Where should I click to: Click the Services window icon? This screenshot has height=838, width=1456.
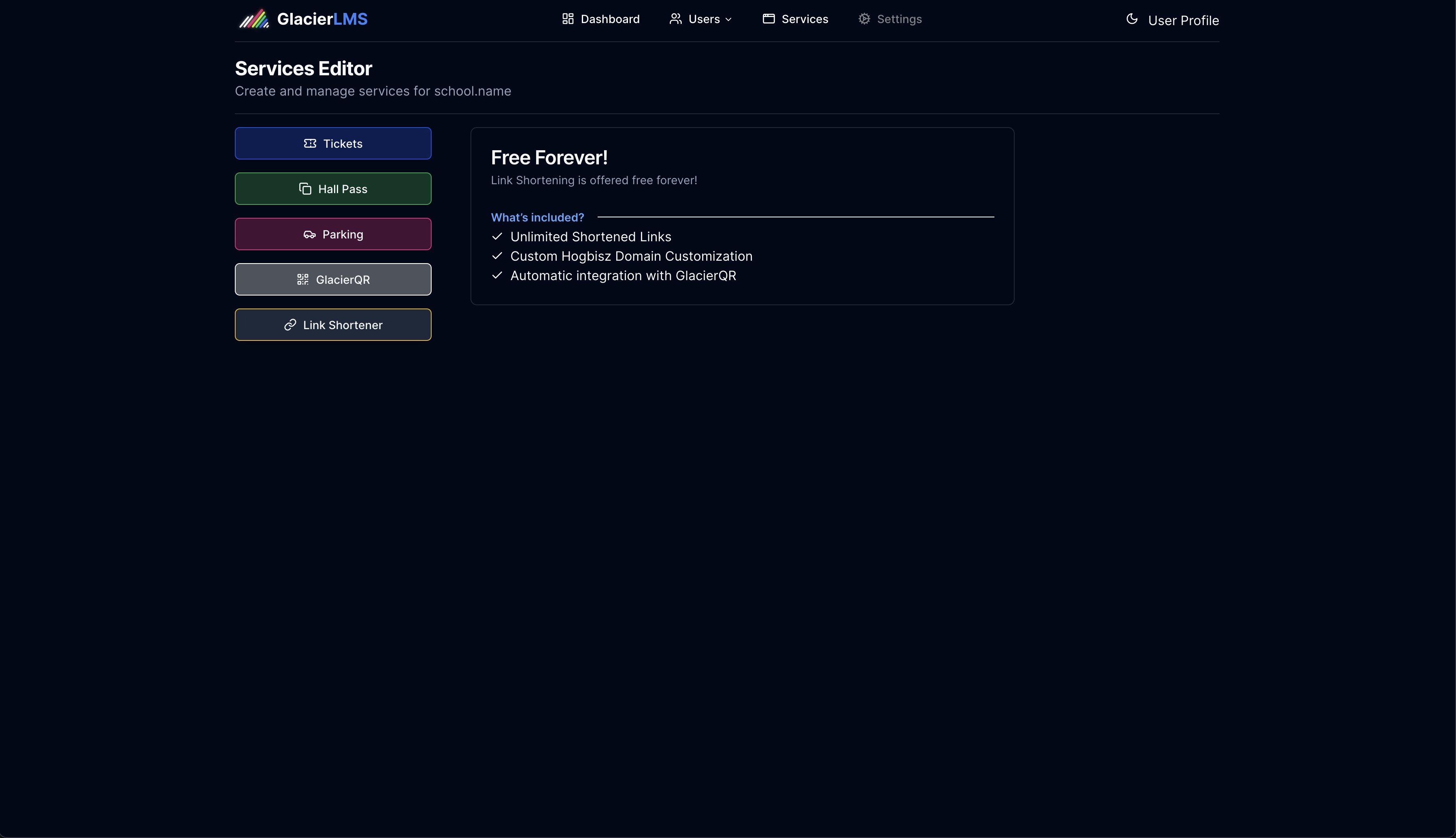click(x=768, y=19)
